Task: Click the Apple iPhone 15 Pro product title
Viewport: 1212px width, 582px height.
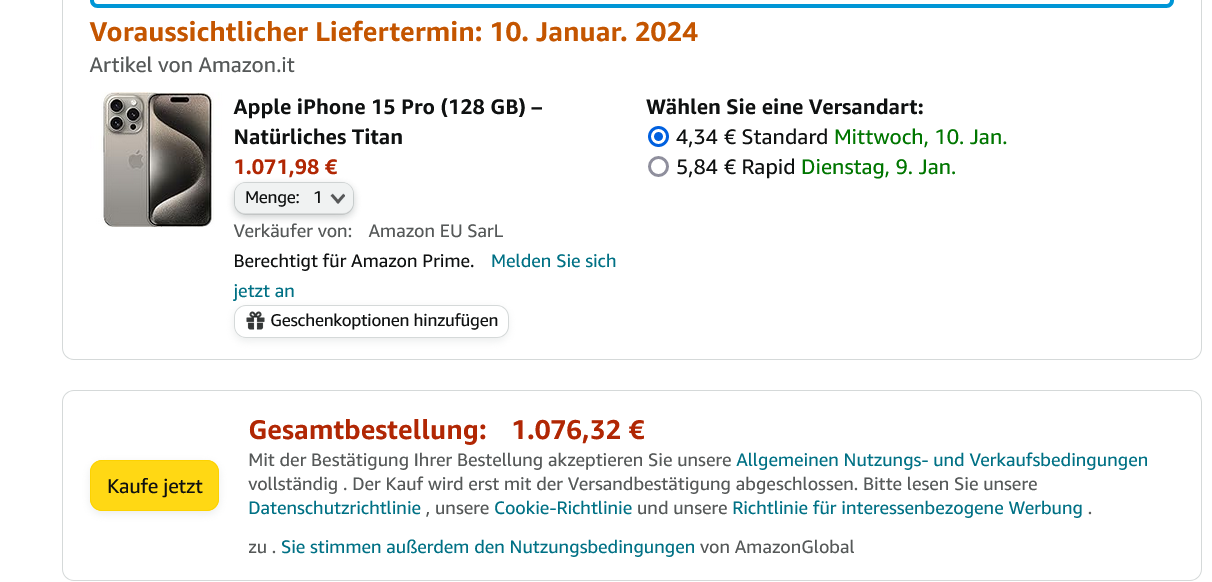Action: coord(388,121)
